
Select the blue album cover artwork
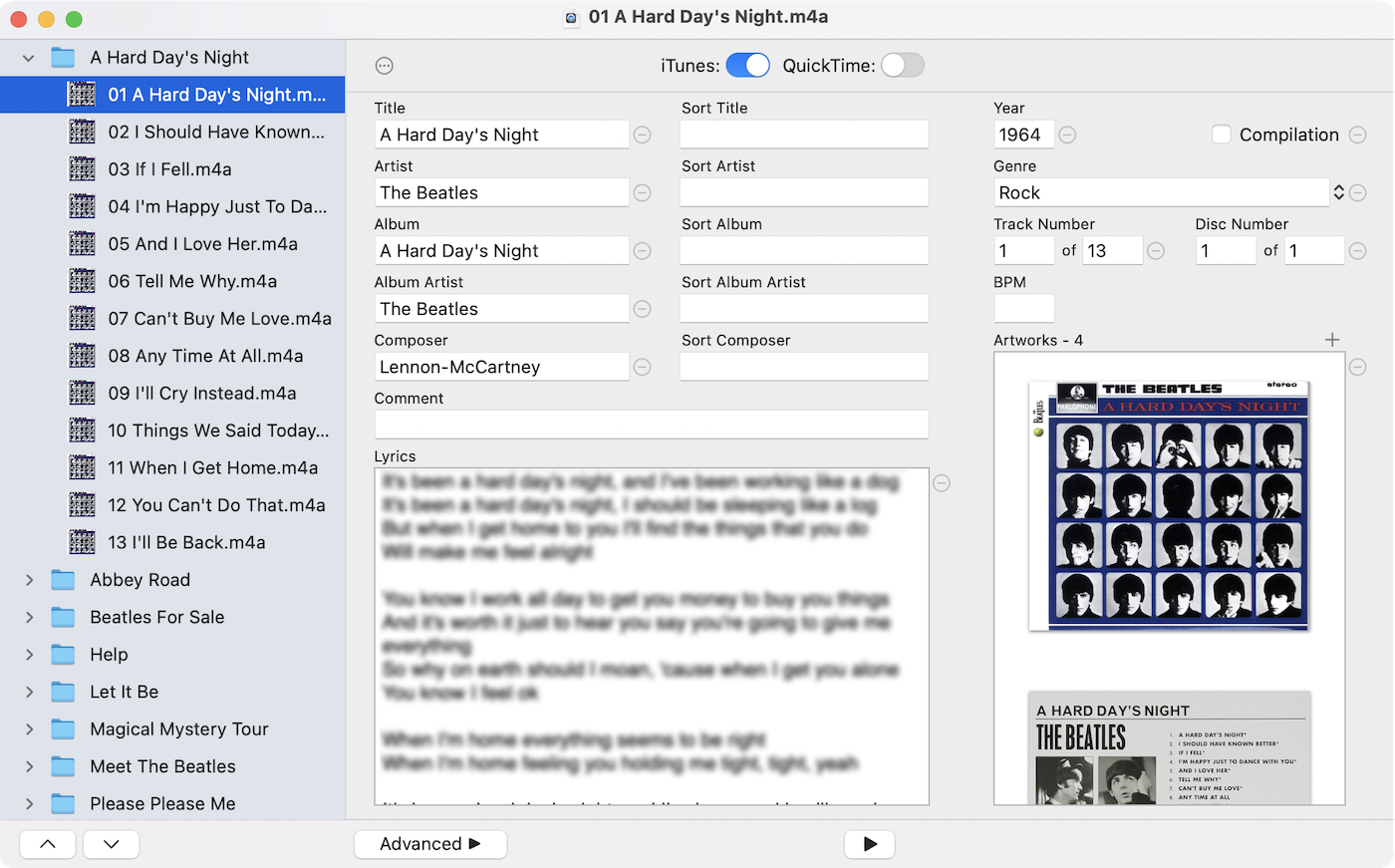click(x=1168, y=505)
